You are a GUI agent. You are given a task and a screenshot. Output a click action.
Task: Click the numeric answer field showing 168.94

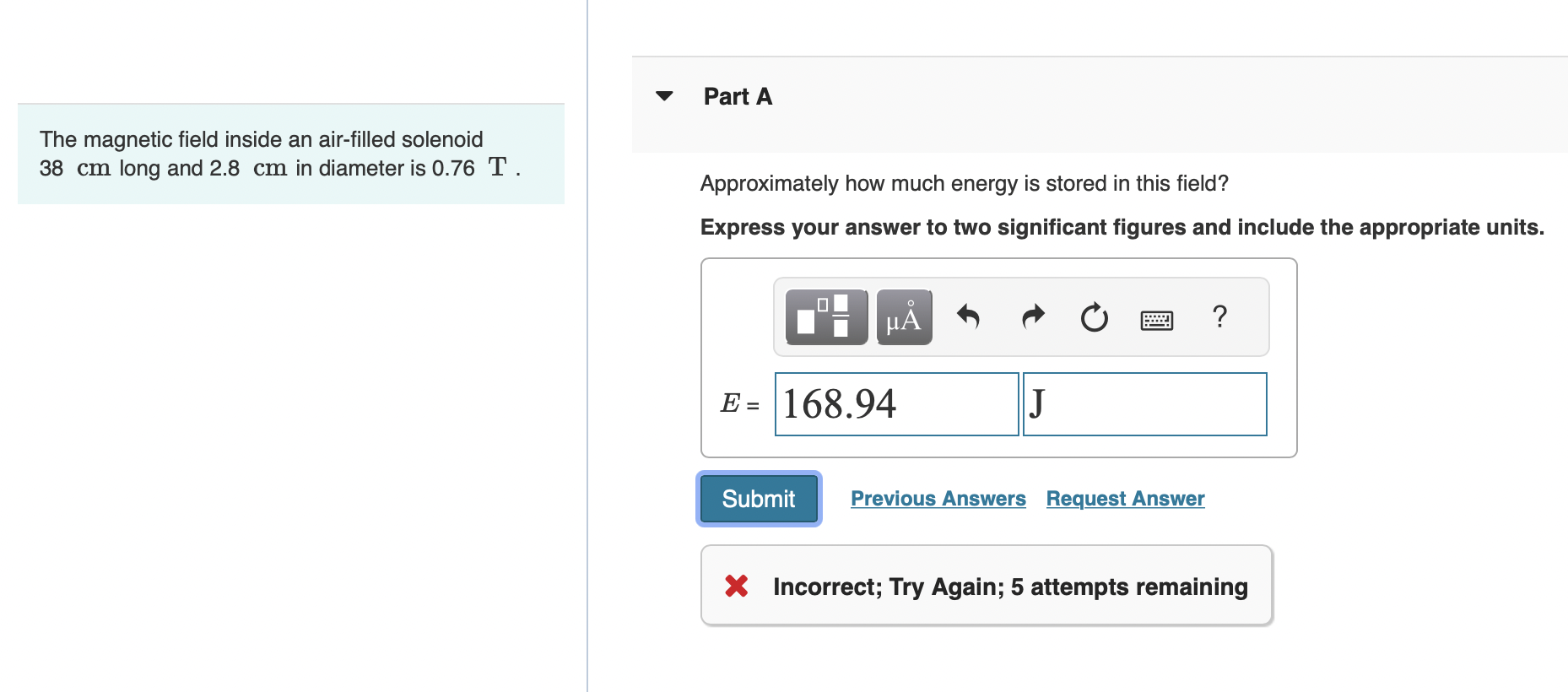pyautogui.click(x=895, y=404)
